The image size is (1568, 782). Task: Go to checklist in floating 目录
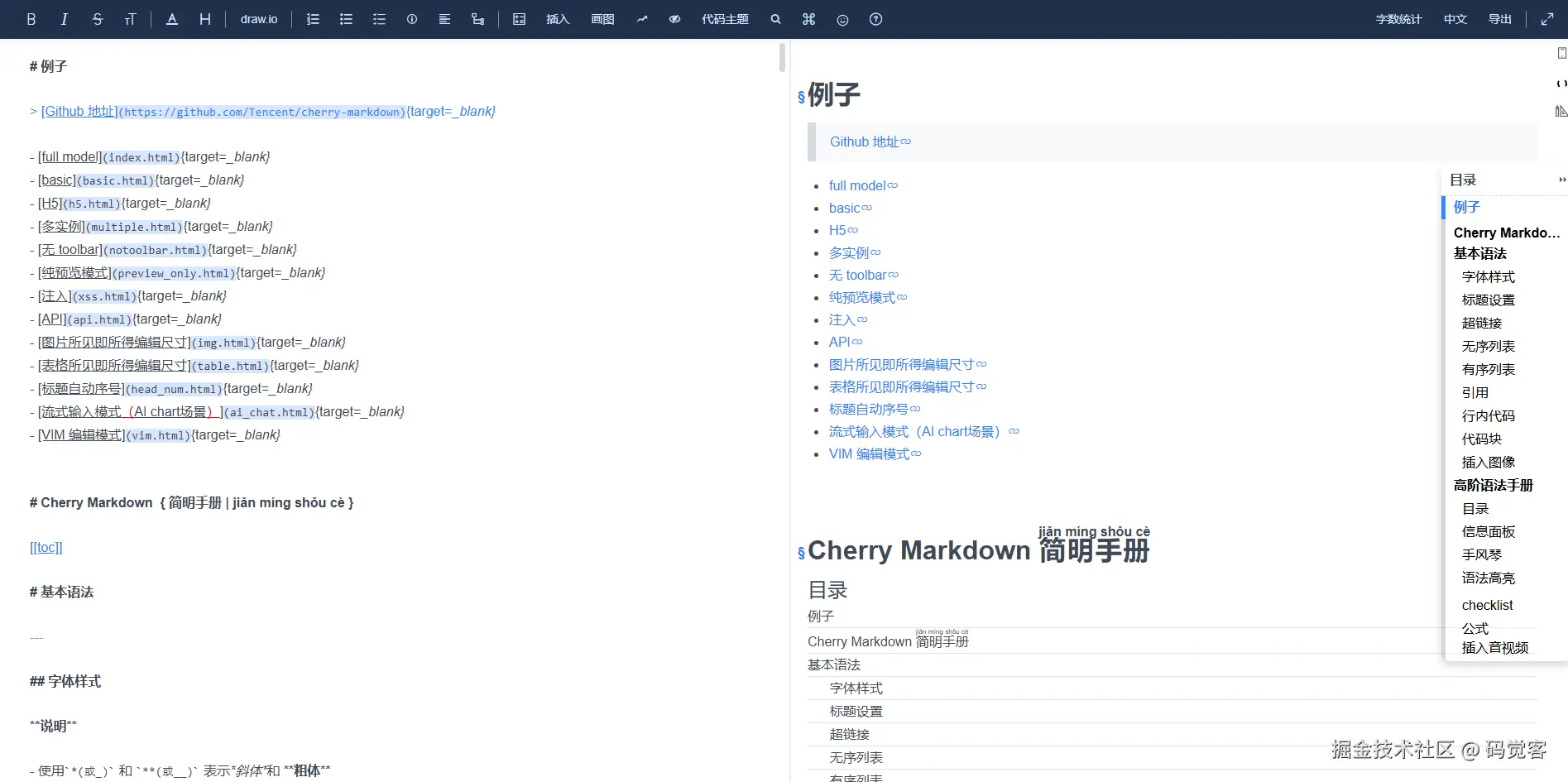(1488, 605)
